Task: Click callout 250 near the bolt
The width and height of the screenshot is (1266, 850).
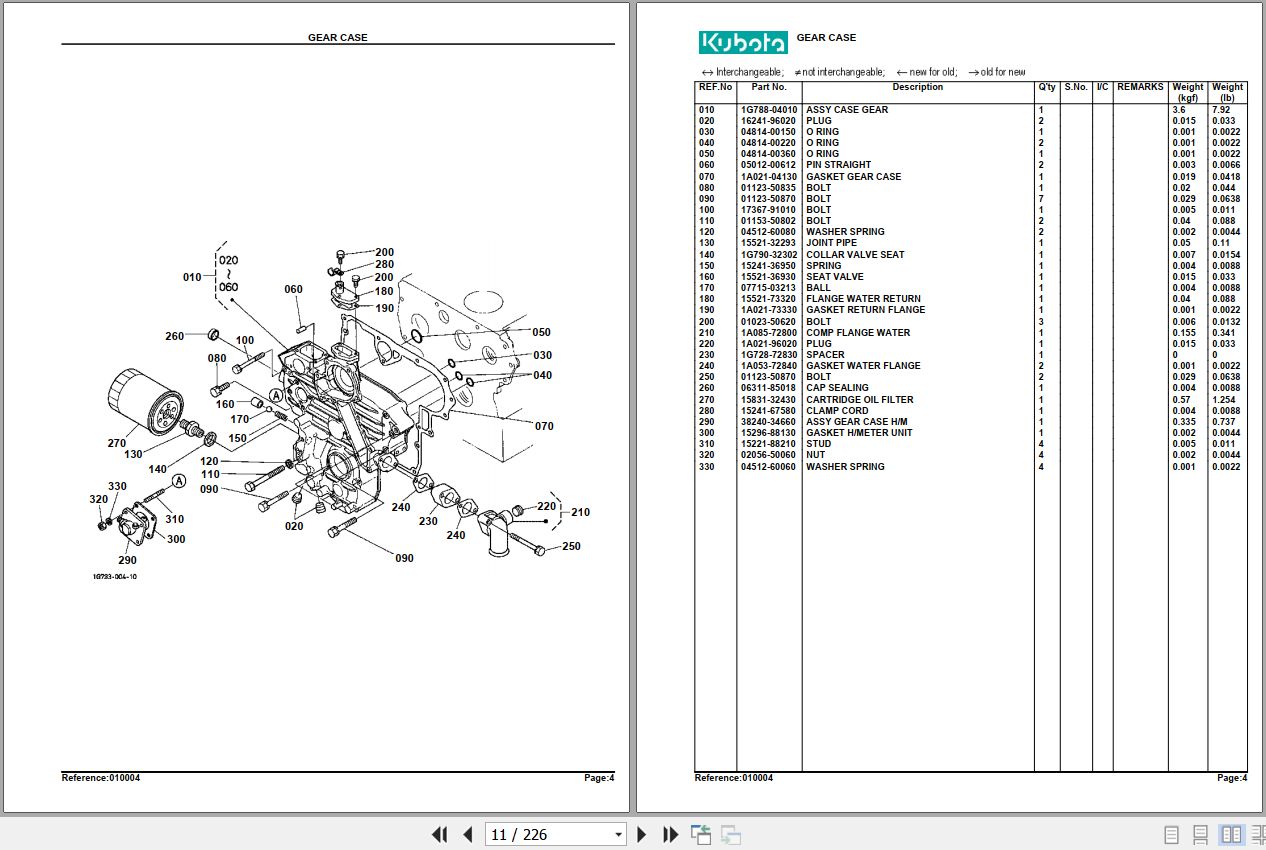Action: (x=571, y=546)
